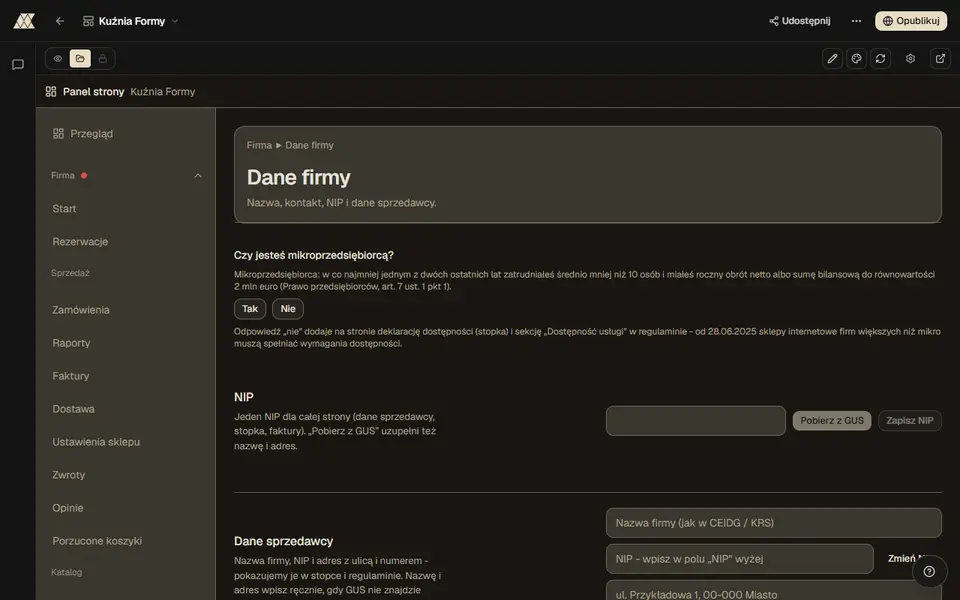This screenshot has height=600, width=960.
Task: Go back using the left arrow icon
Action: (x=59, y=21)
